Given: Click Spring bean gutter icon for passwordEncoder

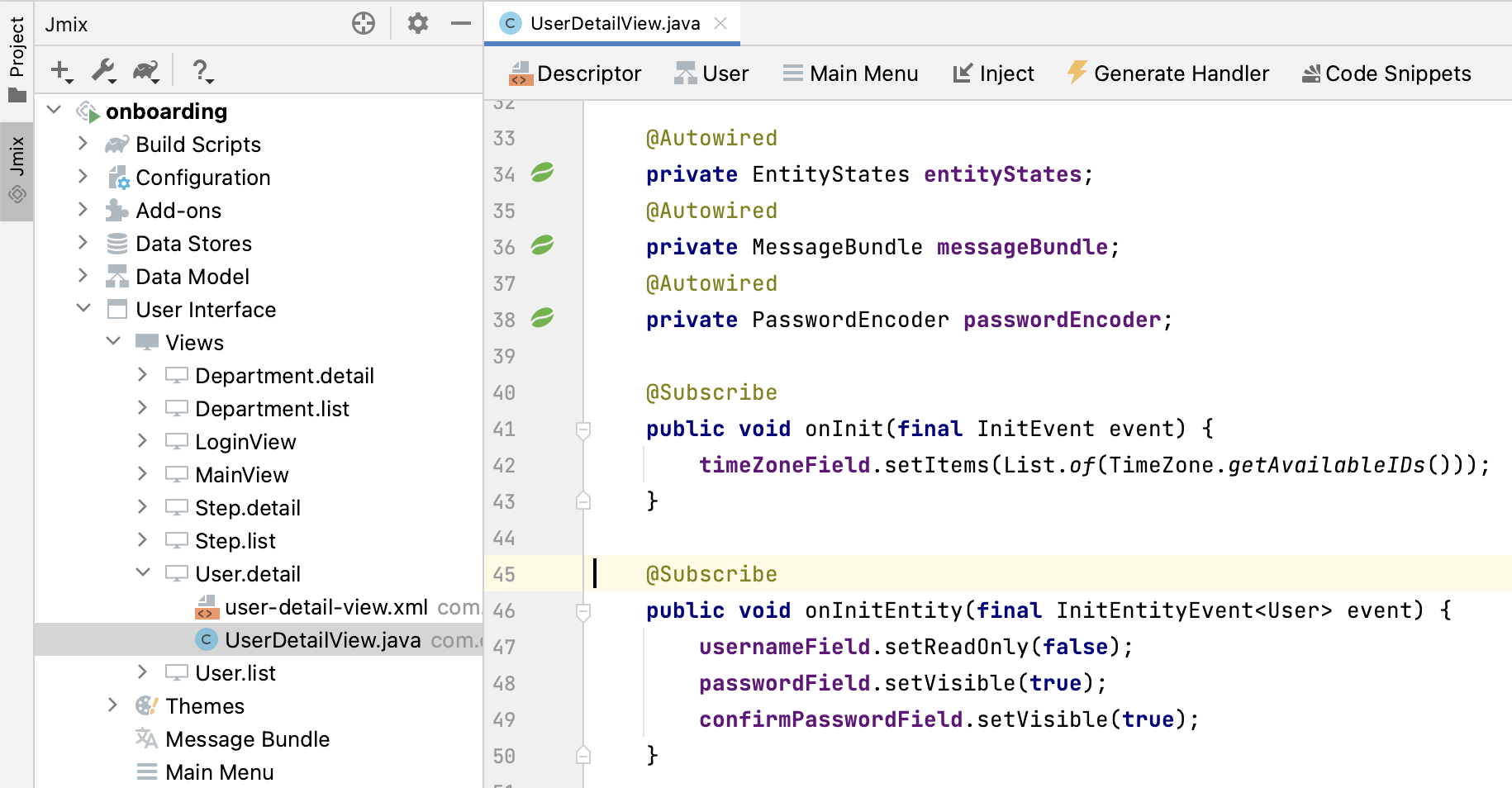Looking at the screenshot, I should click(x=542, y=318).
